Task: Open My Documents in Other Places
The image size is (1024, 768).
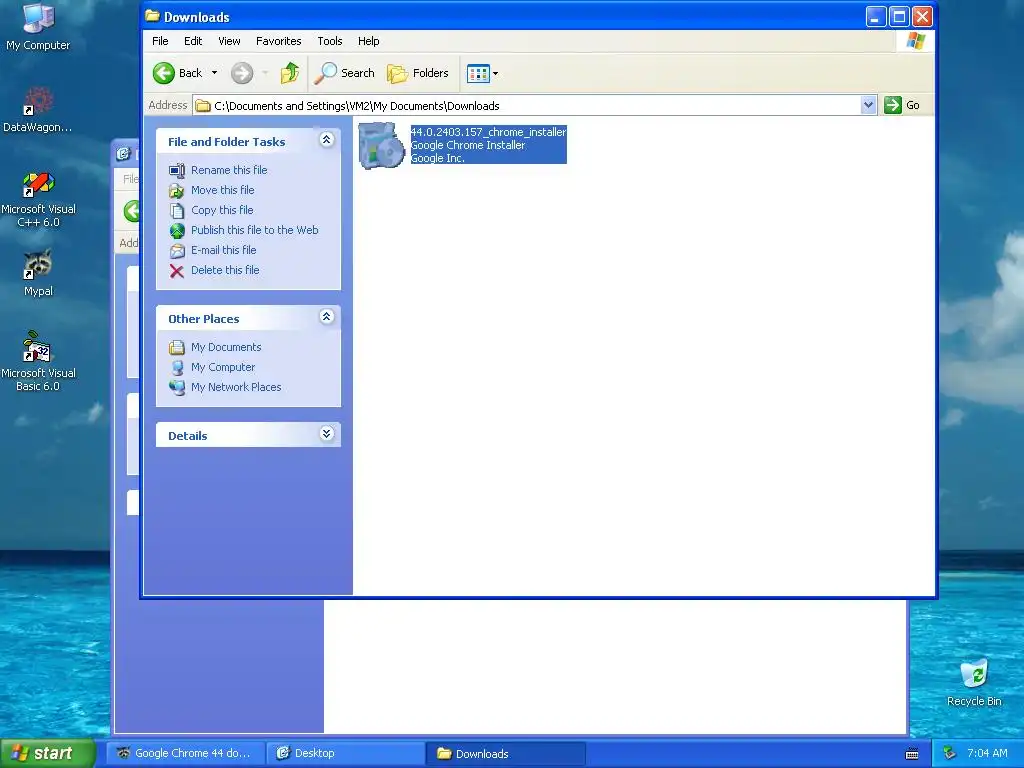Action: [226, 347]
